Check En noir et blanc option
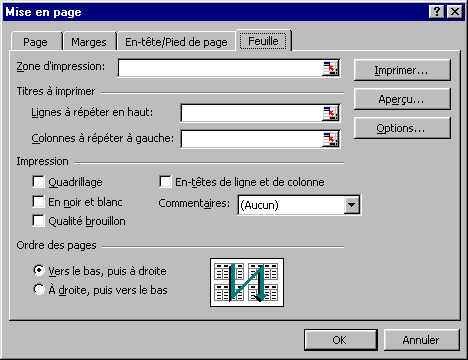Screen dimensions: 468x360 [38, 202]
